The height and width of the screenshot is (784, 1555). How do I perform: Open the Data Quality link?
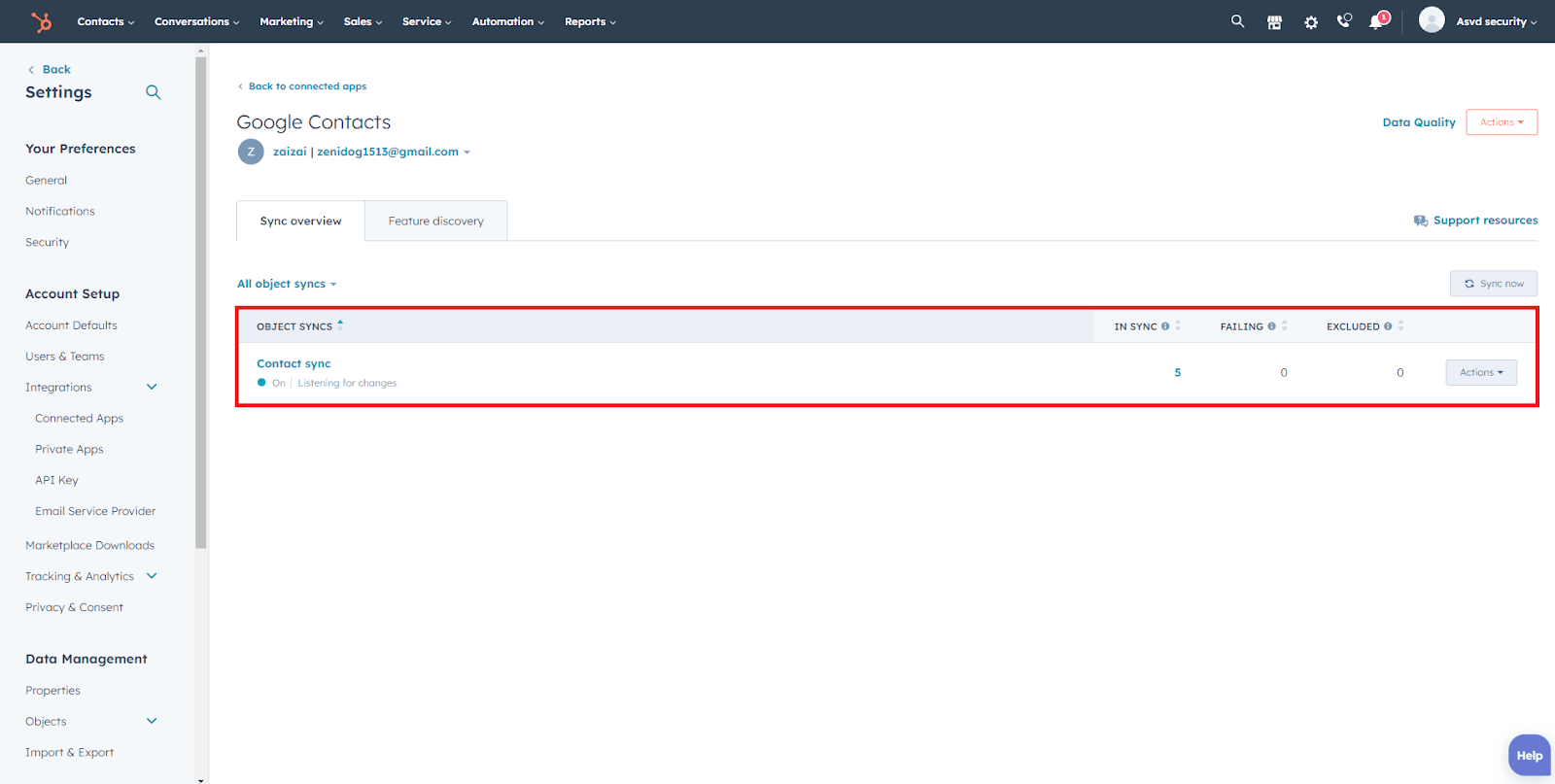point(1419,122)
